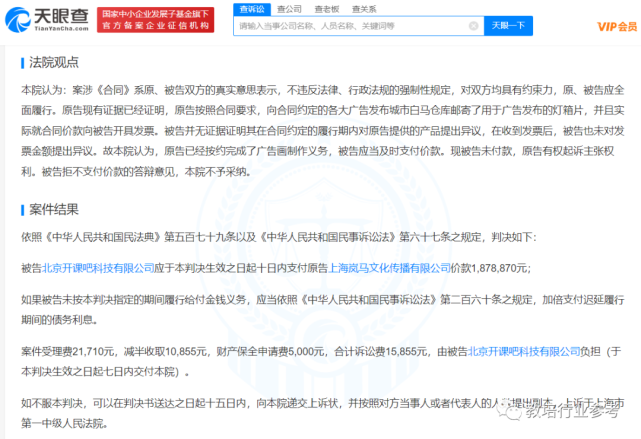Click the 天眼一下 search button
The height and width of the screenshot is (439, 641).
pos(508,26)
